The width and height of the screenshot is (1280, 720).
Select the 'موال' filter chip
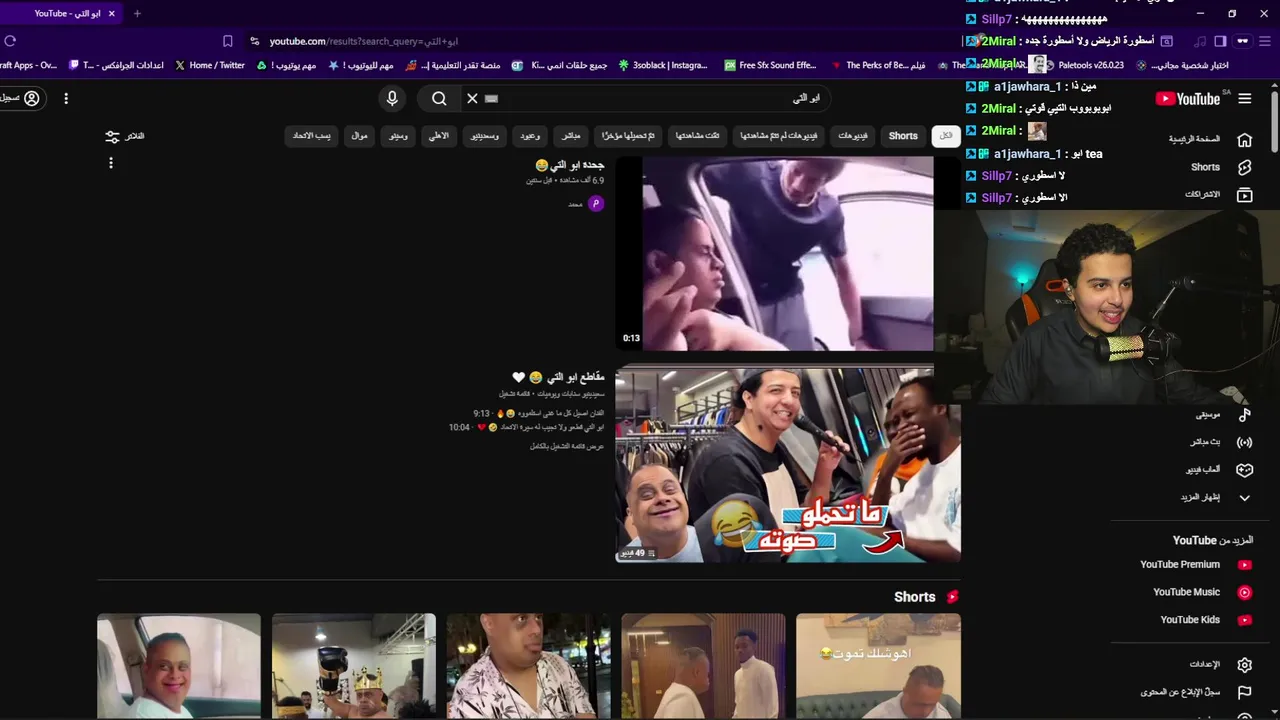click(x=359, y=136)
